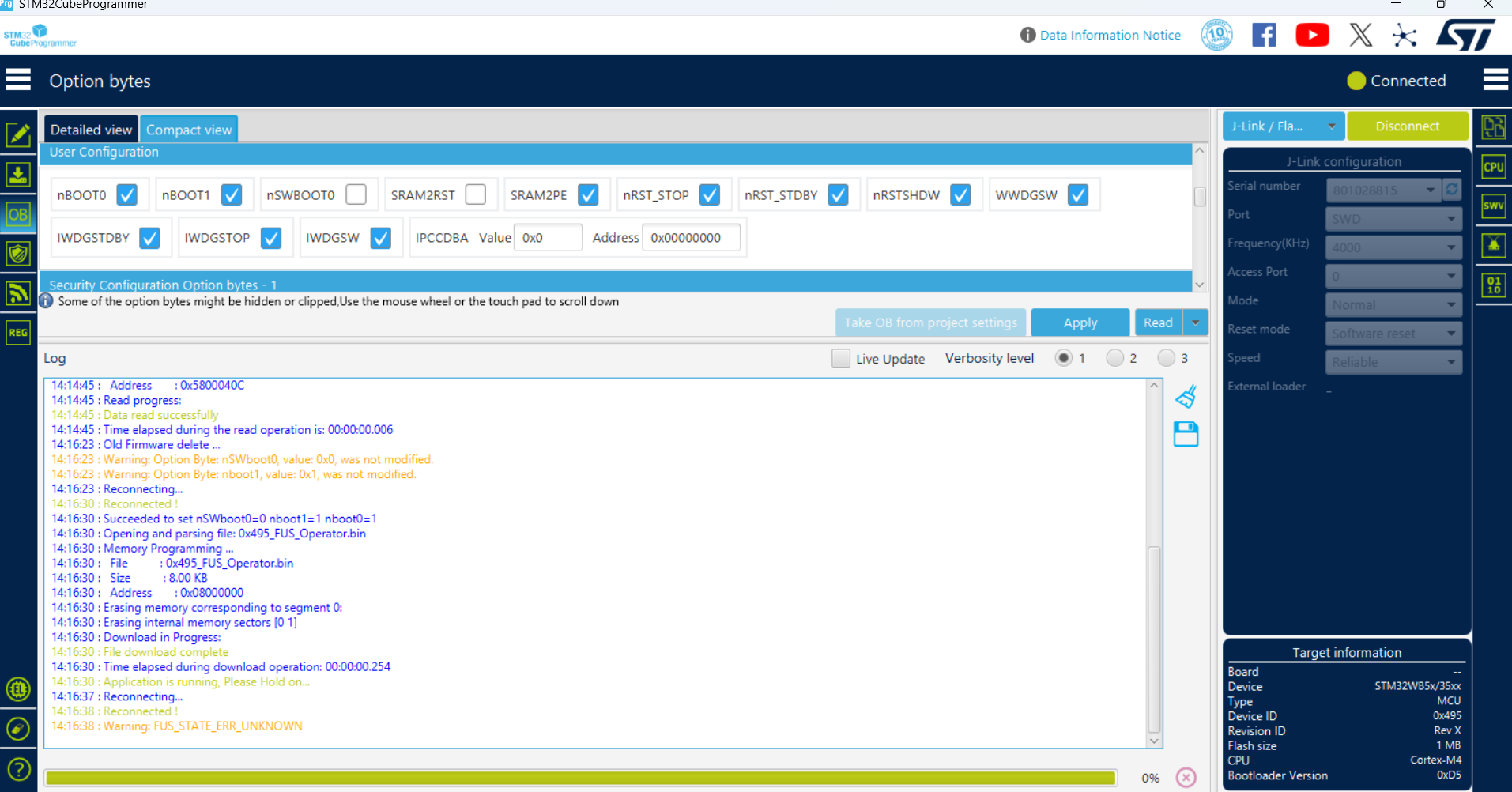Select the wireless firmware update panel
The image size is (1512, 792).
(19, 292)
